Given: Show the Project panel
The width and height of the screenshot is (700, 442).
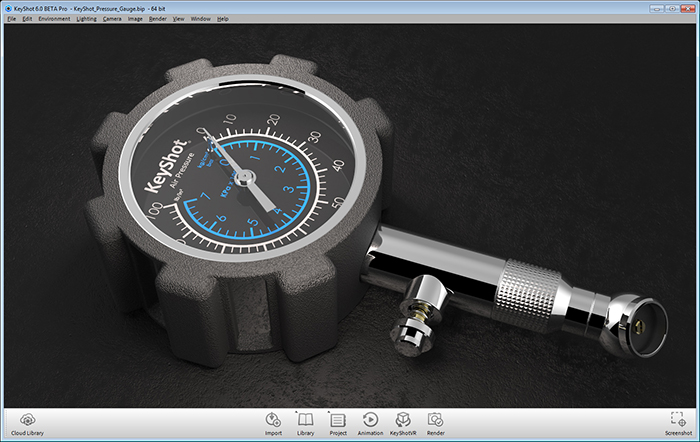Looking at the screenshot, I should click(x=338, y=422).
